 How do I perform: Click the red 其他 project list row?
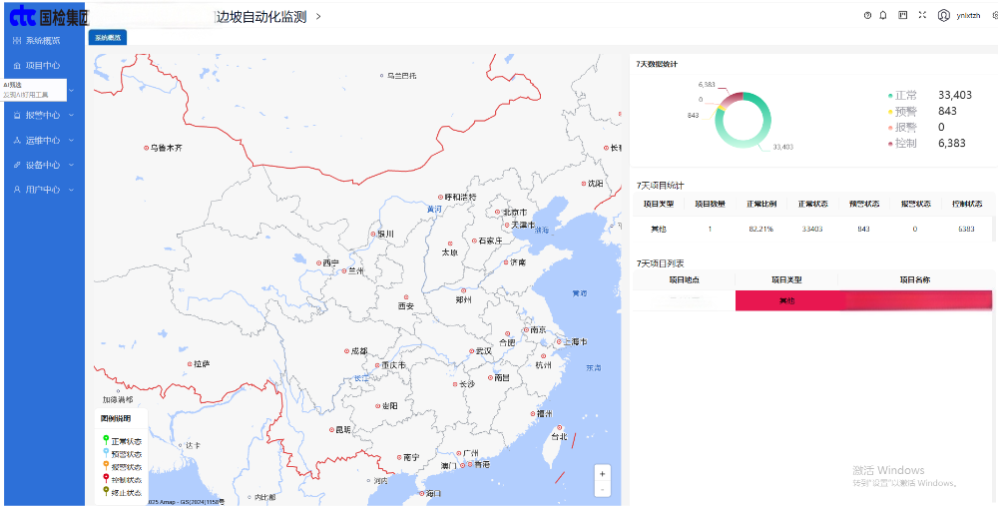click(x=786, y=300)
